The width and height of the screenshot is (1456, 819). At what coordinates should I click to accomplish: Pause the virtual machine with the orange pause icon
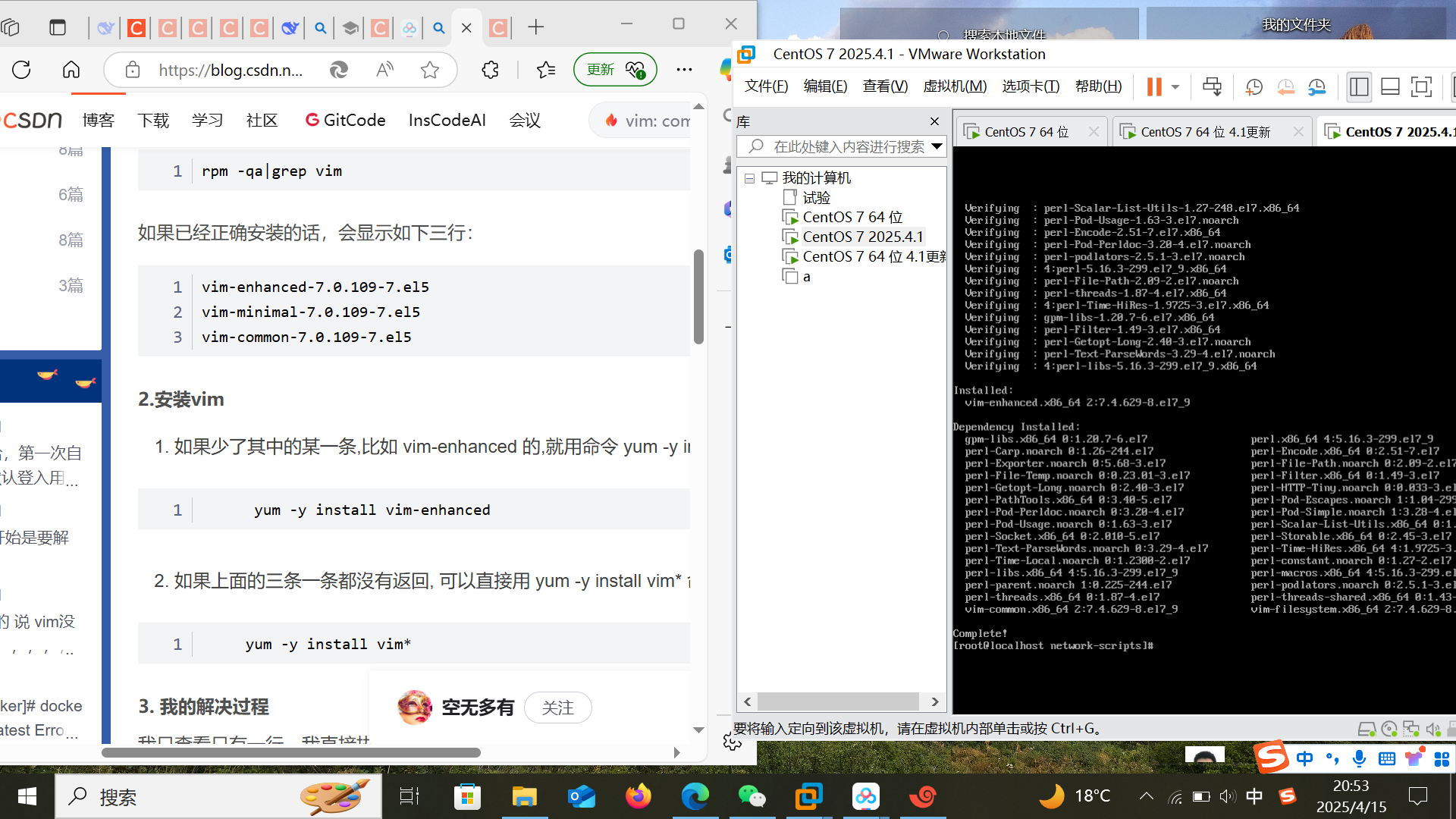(x=1153, y=86)
